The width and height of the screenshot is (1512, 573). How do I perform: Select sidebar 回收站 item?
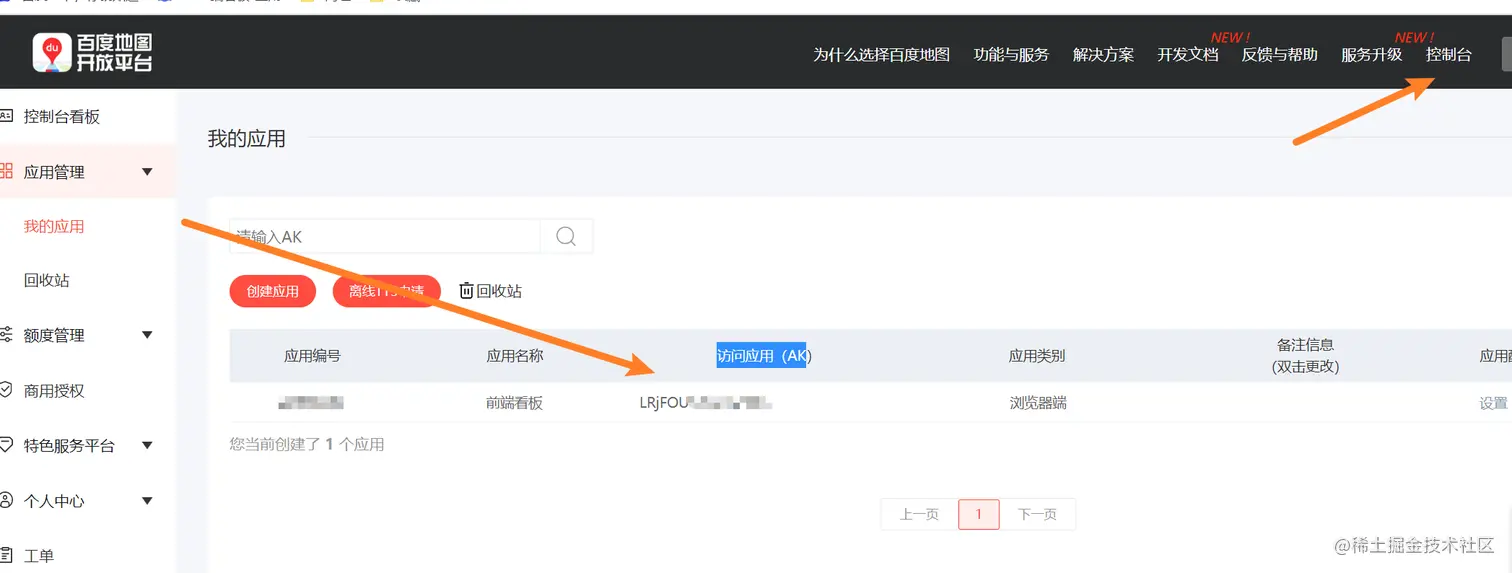pyautogui.click(x=47, y=280)
